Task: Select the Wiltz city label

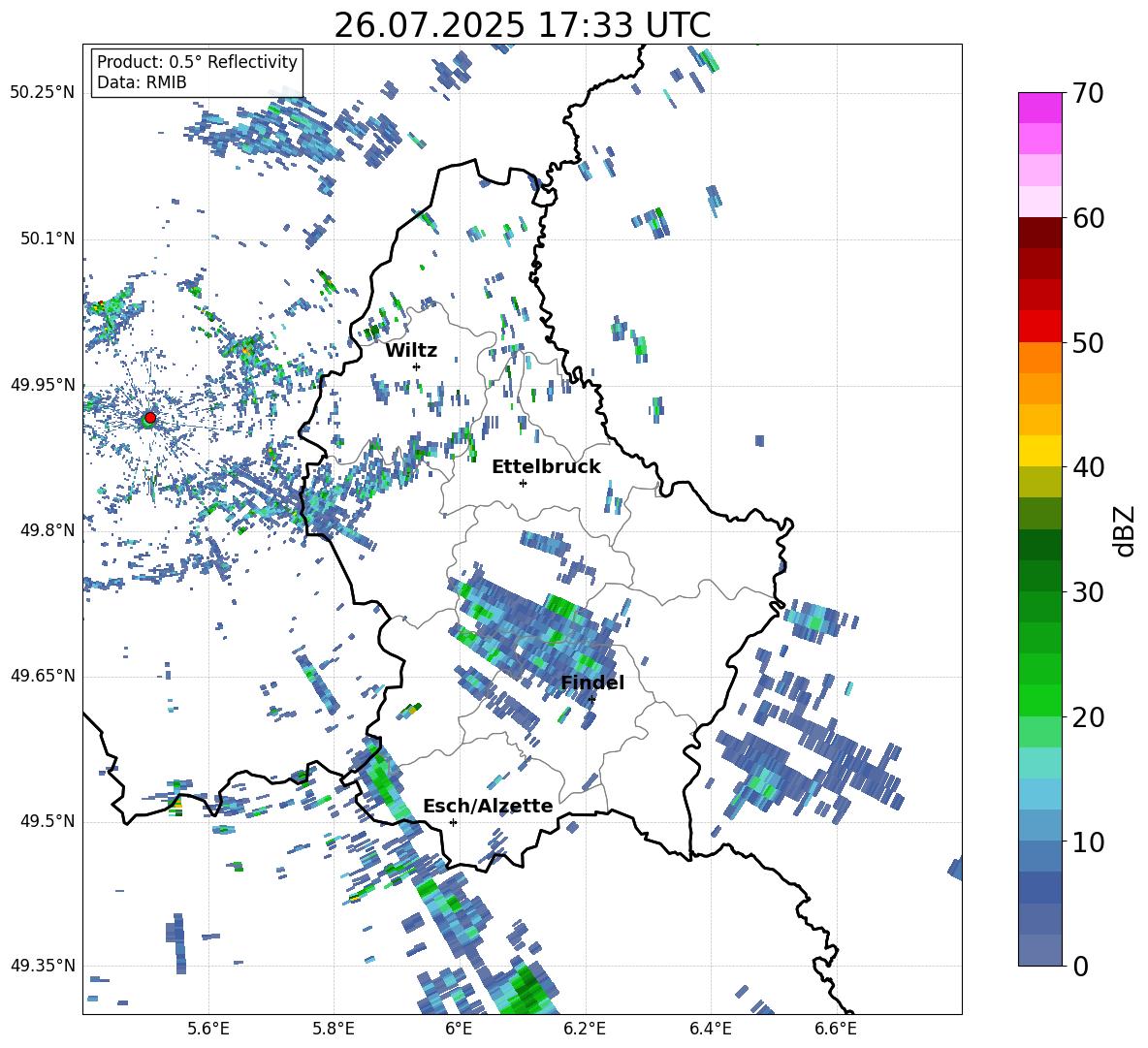Action: pyautogui.click(x=411, y=351)
